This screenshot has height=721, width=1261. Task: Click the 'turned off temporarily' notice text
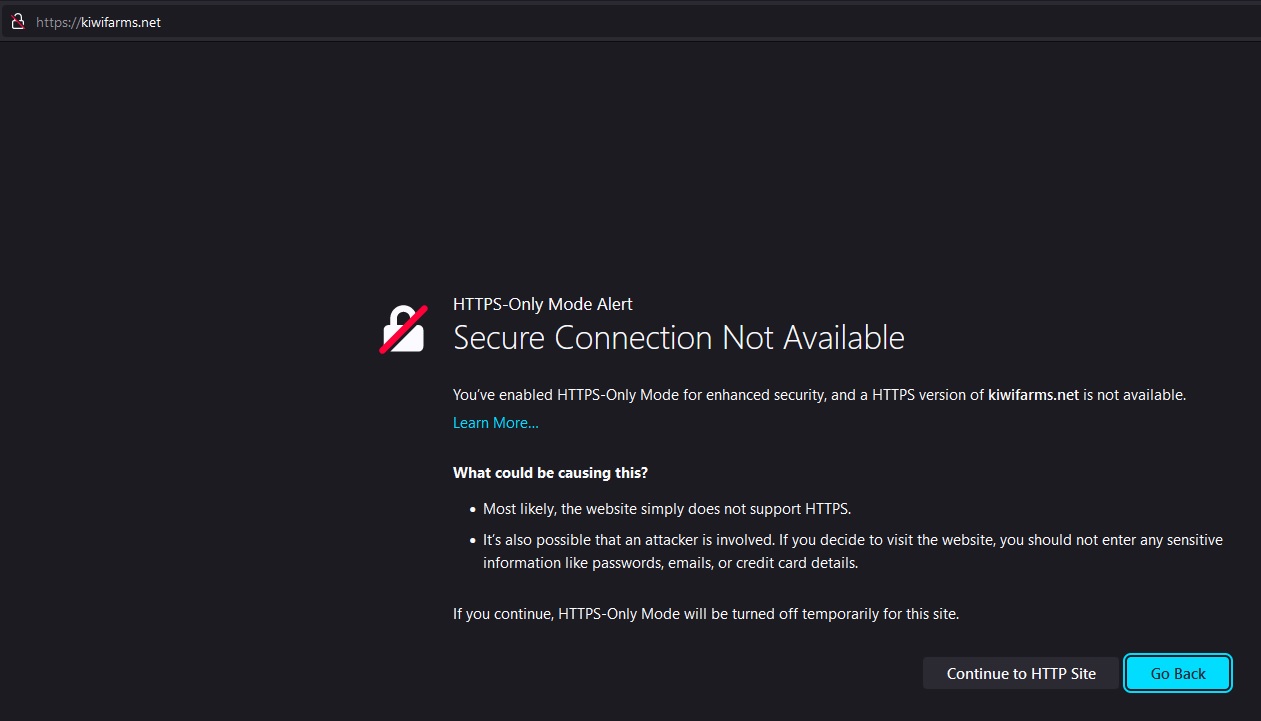pyautogui.click(x=706, y=614)
